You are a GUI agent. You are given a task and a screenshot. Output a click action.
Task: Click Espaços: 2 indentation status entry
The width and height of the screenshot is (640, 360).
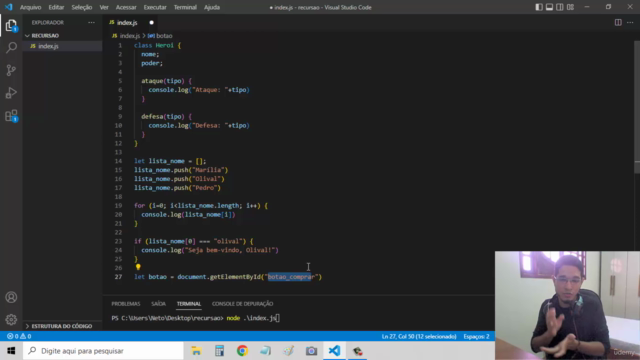click(476, 336)
